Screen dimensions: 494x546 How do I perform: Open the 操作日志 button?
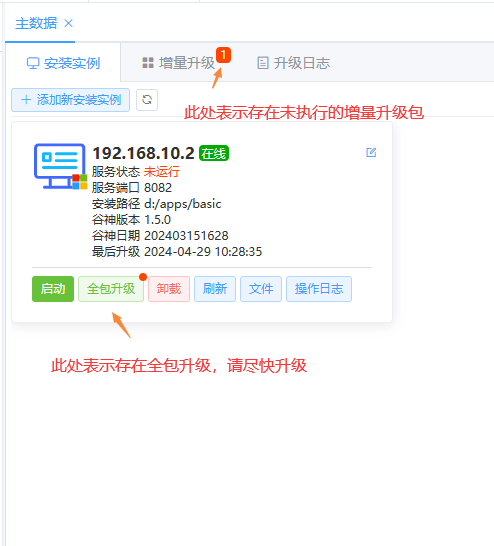tap(319, 289)
